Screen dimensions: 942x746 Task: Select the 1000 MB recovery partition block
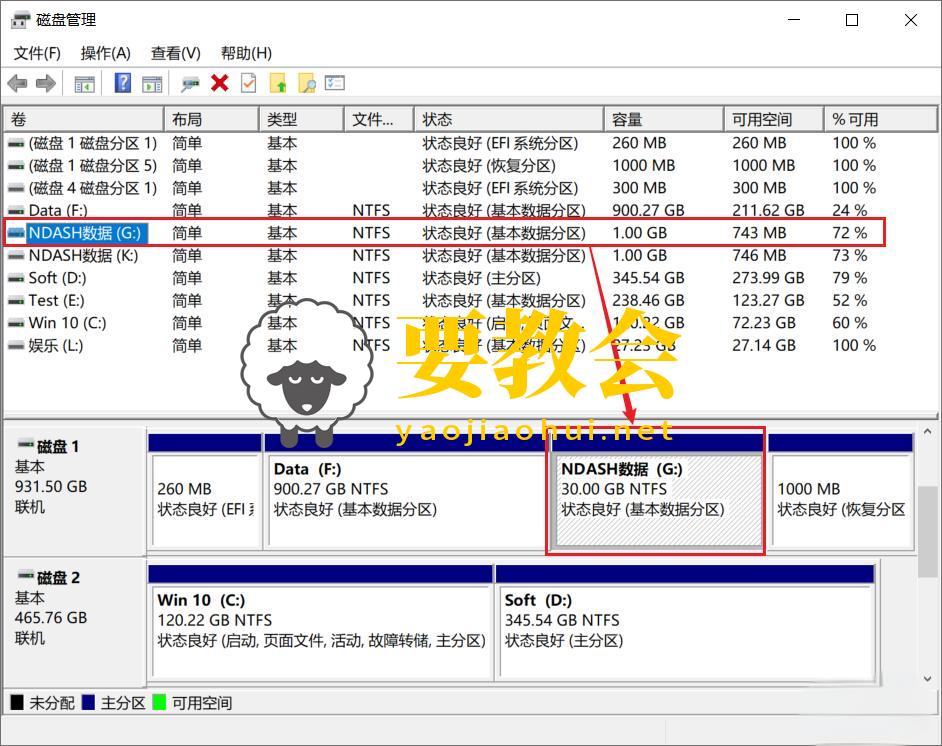click(841, 491)
